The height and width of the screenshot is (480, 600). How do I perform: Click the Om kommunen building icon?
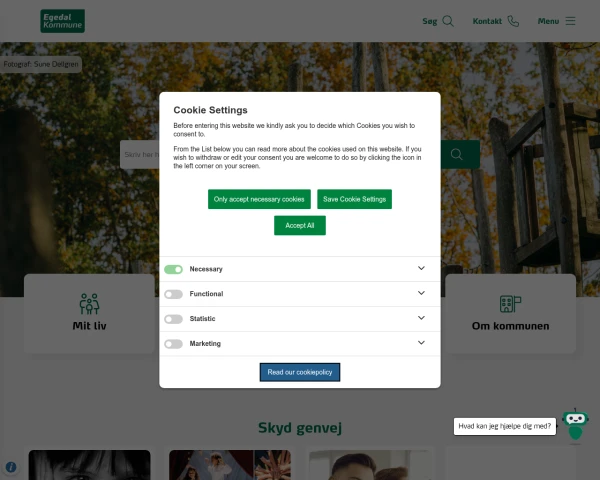[x=510, y=304]
